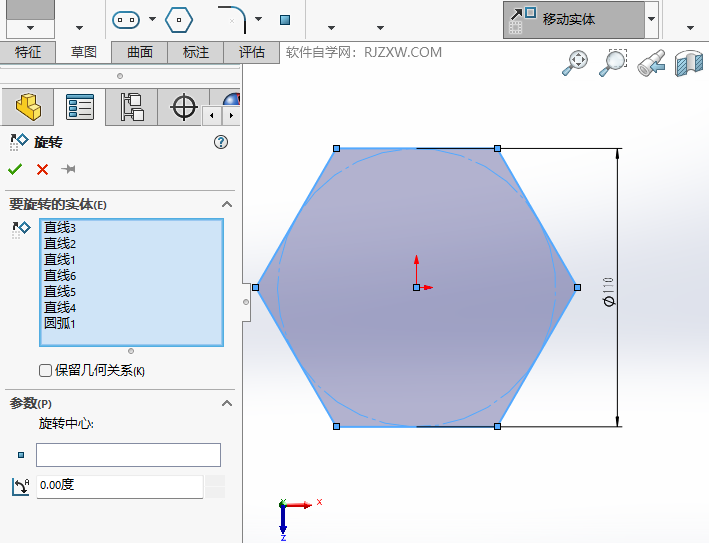Switch to the 特征 tab

coord(28,52)
